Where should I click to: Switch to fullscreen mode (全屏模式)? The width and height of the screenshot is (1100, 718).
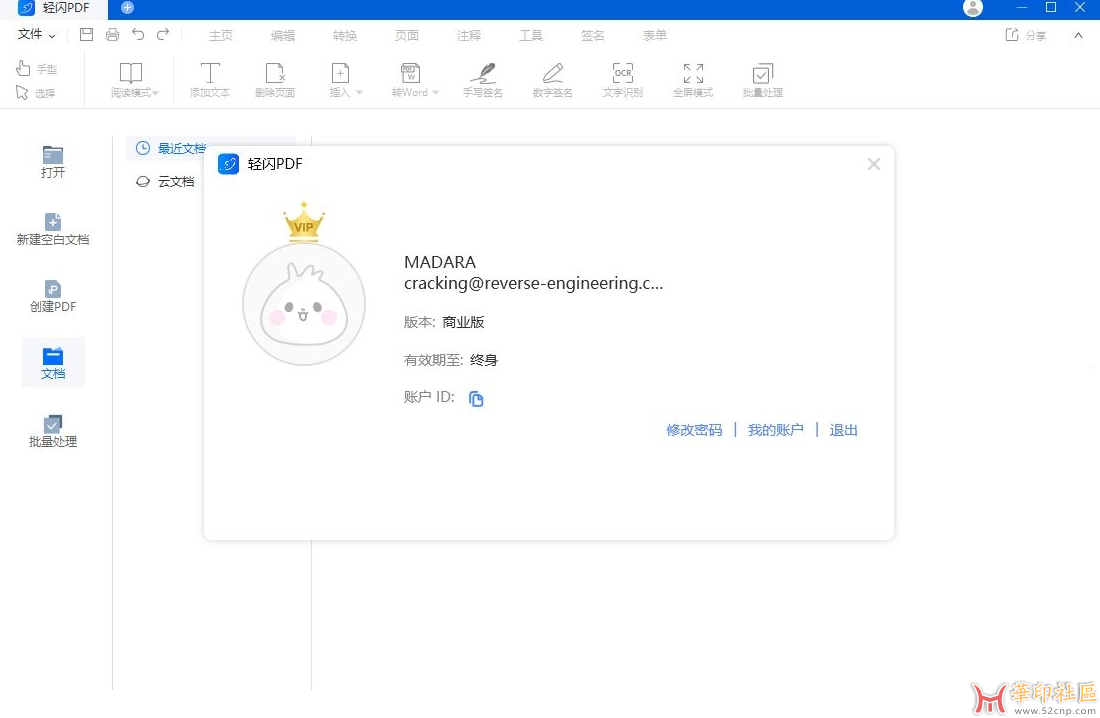693,80
